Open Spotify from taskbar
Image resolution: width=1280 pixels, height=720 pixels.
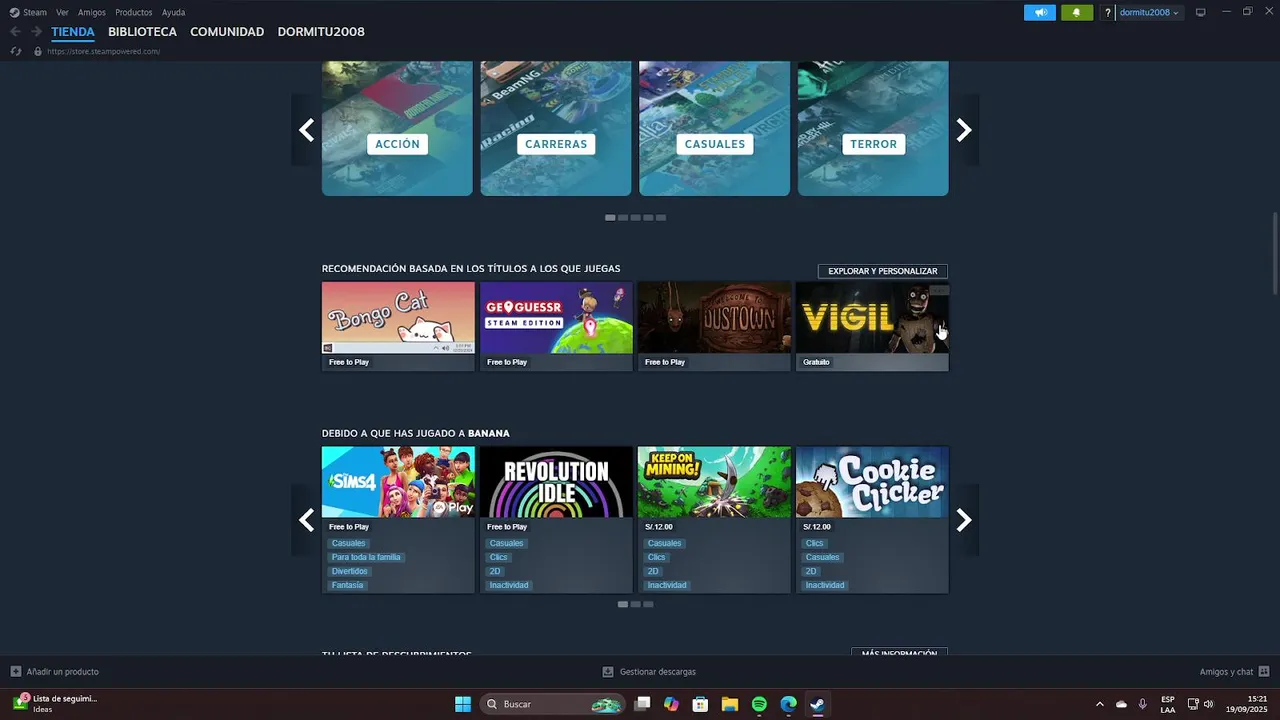coord(759,704)
